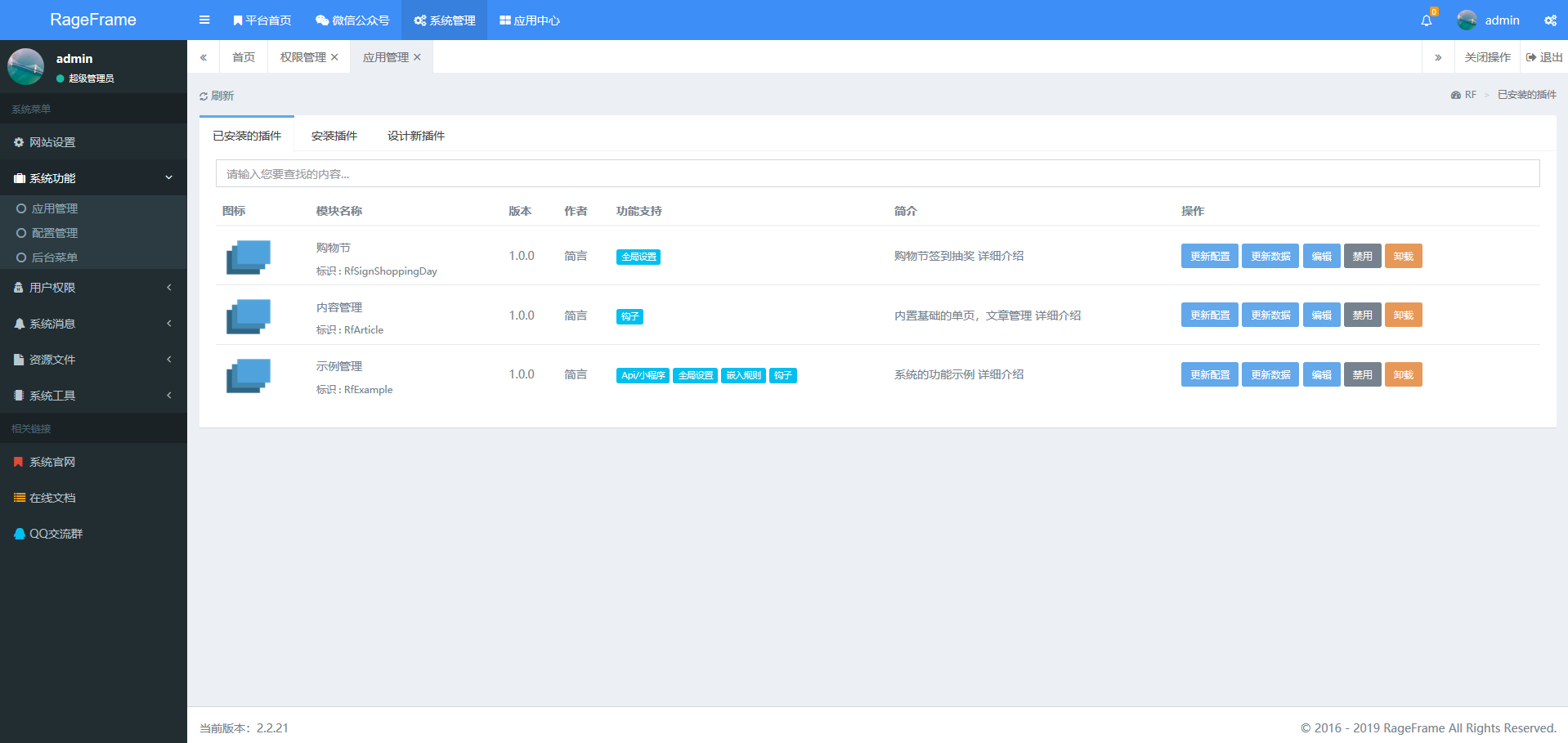Close the 权限管理 tab with its X
This screenshot has height=743, width=1568.
[334, 57]
